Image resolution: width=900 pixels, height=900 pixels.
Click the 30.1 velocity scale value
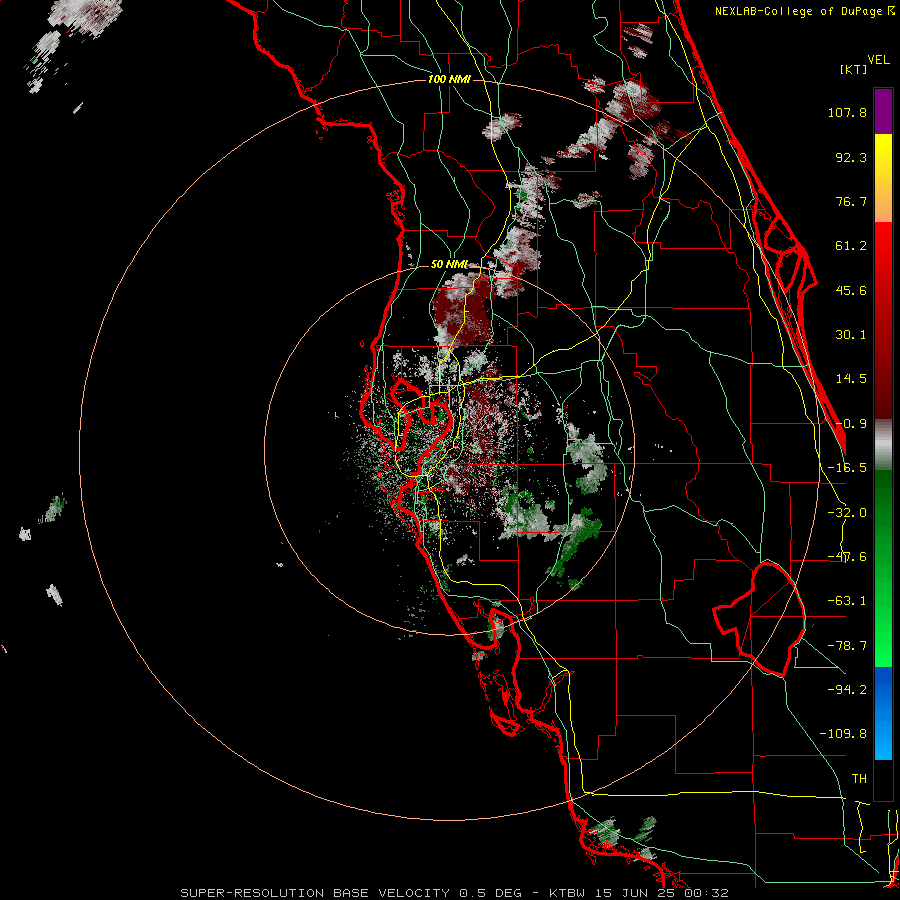pyautogui.click(x=851, y=335)
